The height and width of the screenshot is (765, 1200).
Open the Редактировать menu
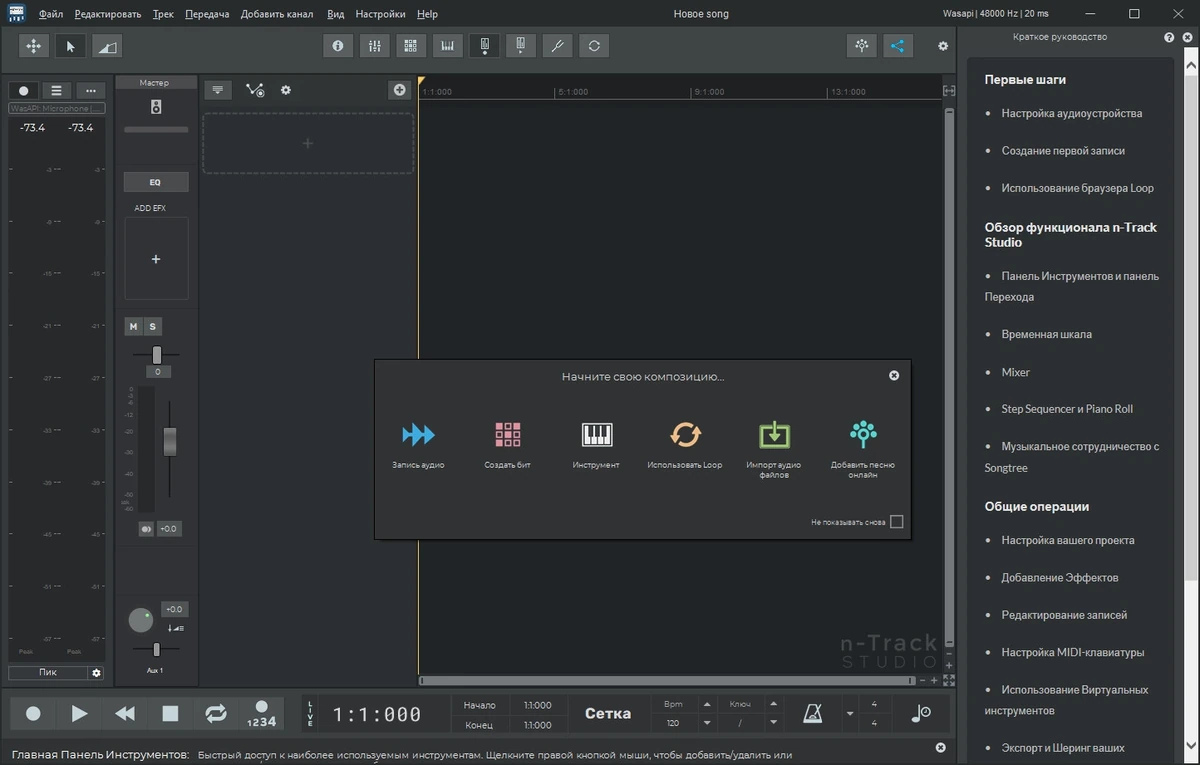click(108, 14)
